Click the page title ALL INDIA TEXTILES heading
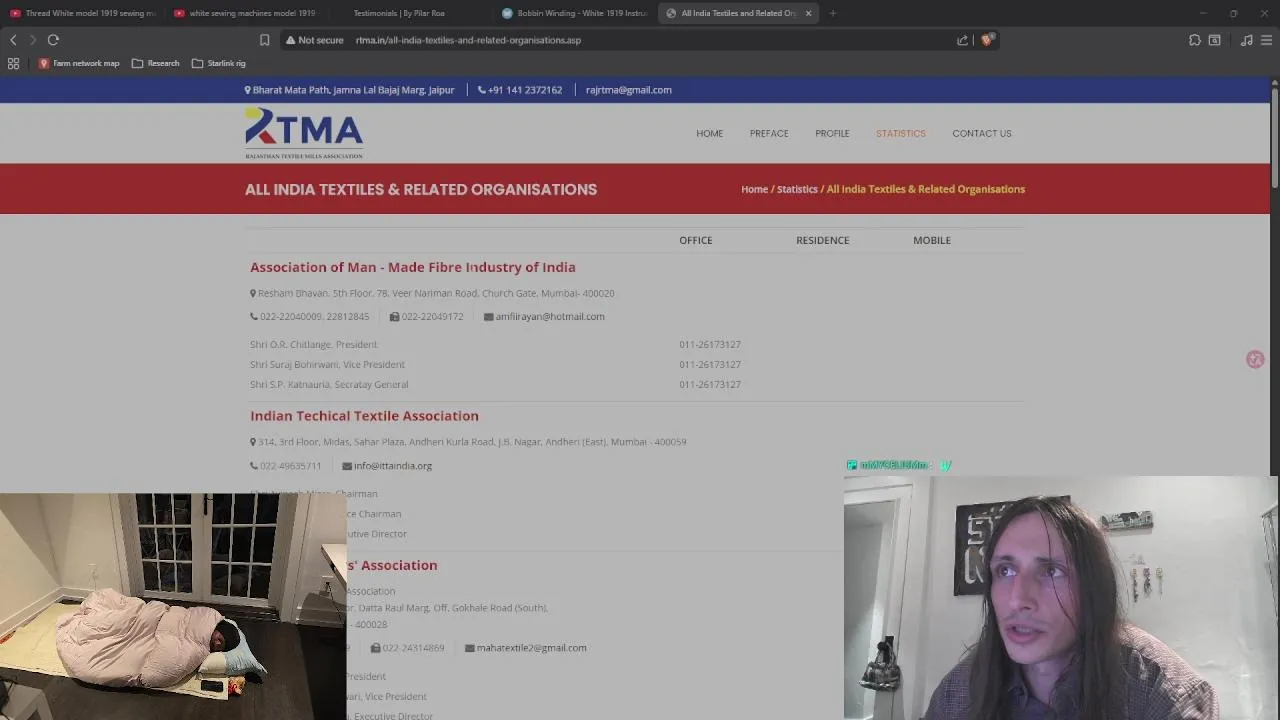The width and height of the screenshot is (1280, 720). pos(421,189)
